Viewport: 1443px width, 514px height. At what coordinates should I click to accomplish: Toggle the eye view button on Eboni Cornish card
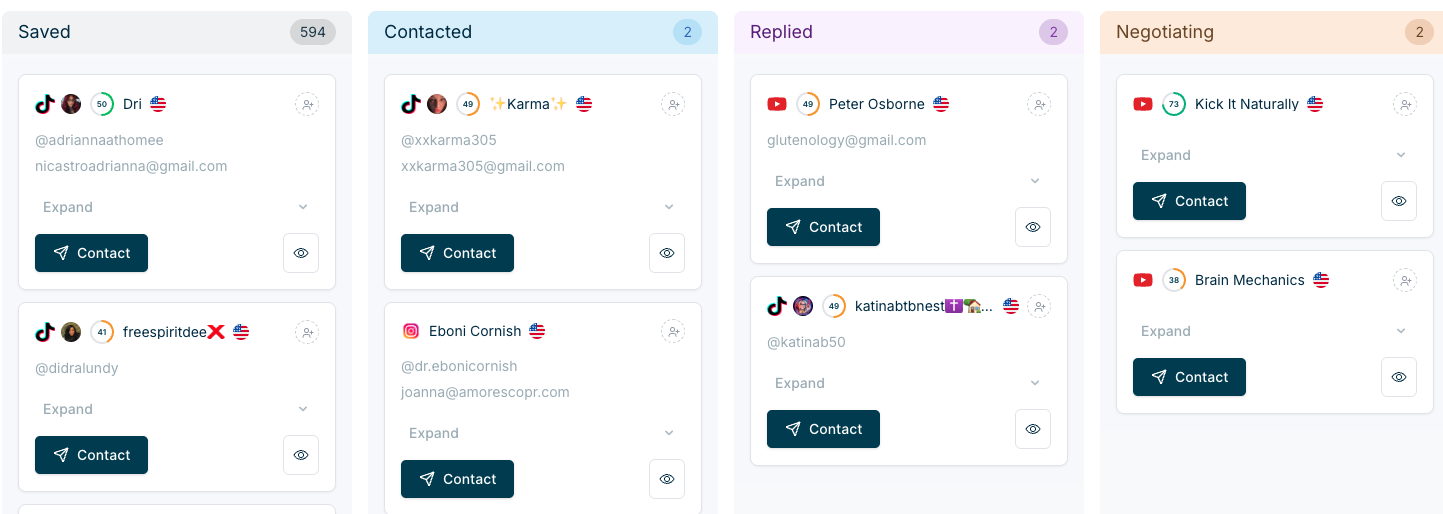pos(667,479)
